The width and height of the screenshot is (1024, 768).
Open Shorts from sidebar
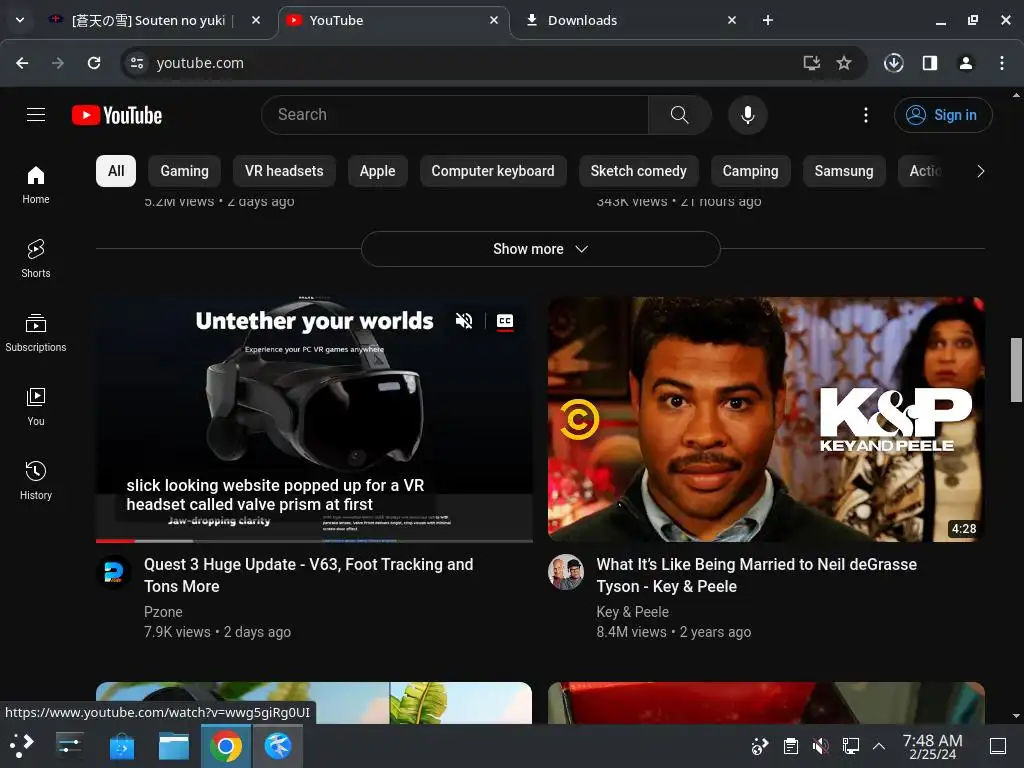(x=36, y=259)
